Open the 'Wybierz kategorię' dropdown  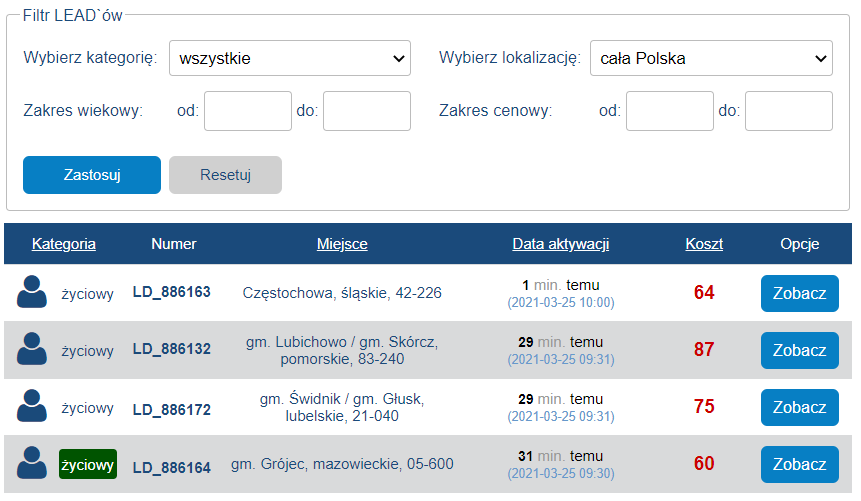290,58
